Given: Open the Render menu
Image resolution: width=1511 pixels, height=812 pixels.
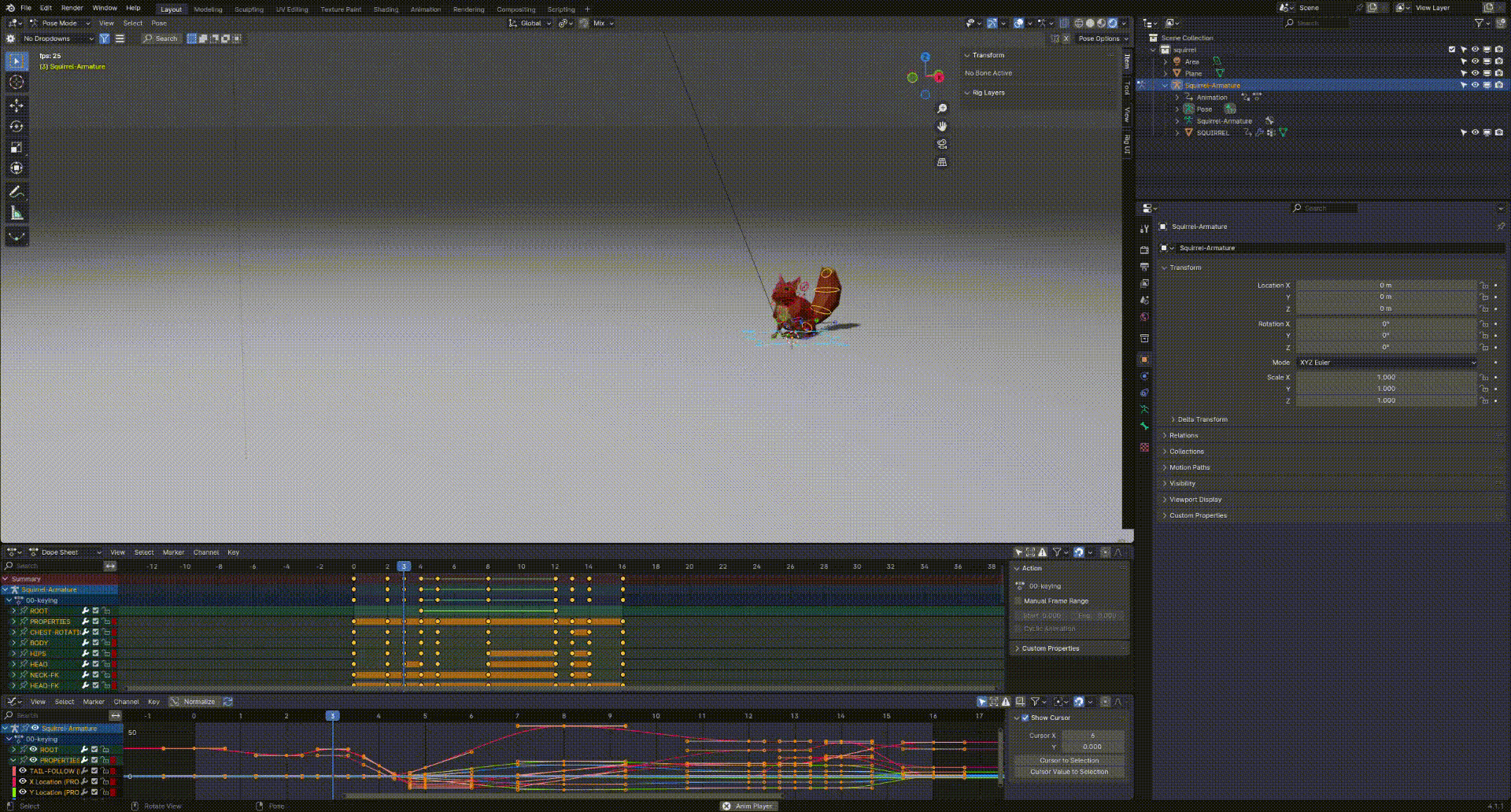Looking at the screenshot, I should pyautogui.click(x=72, y=8).
